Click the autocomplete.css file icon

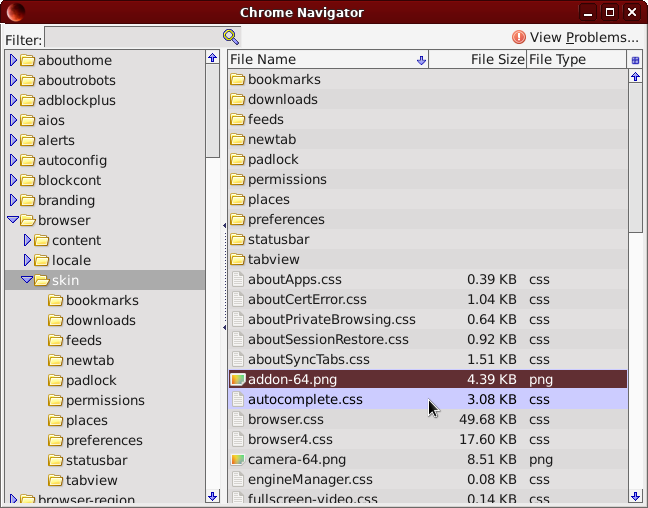coord(238,399)
